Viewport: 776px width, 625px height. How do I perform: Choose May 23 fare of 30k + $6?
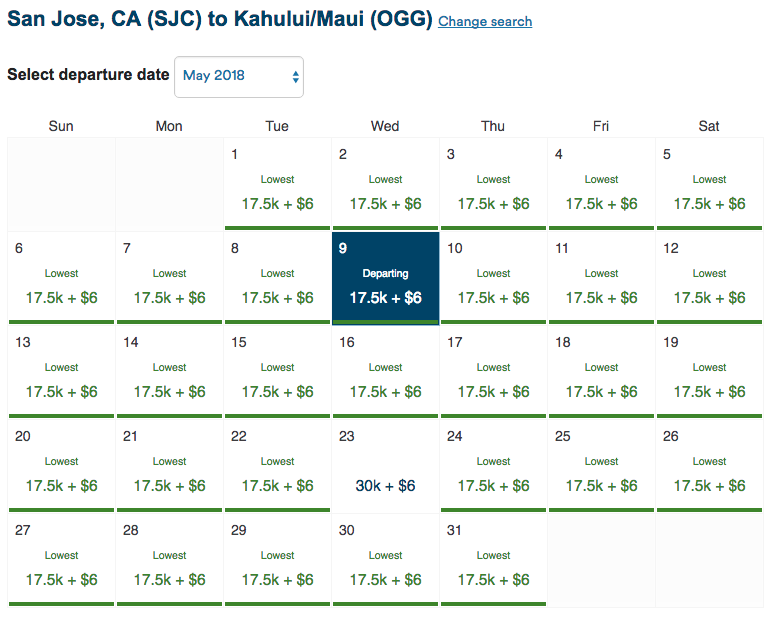click(x=385, y=472)
